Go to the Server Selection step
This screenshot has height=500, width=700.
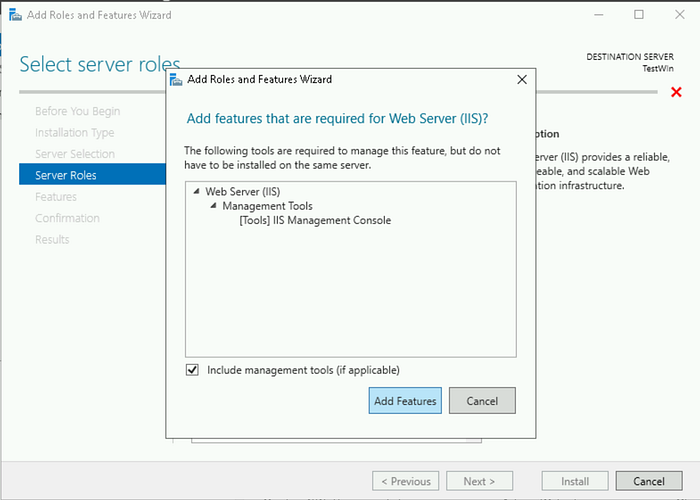coord(75,154)
